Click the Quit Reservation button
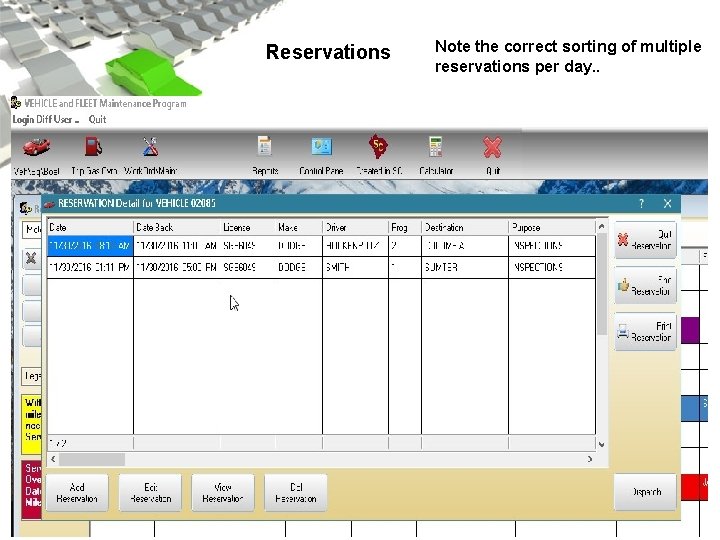 coord(645,240)
